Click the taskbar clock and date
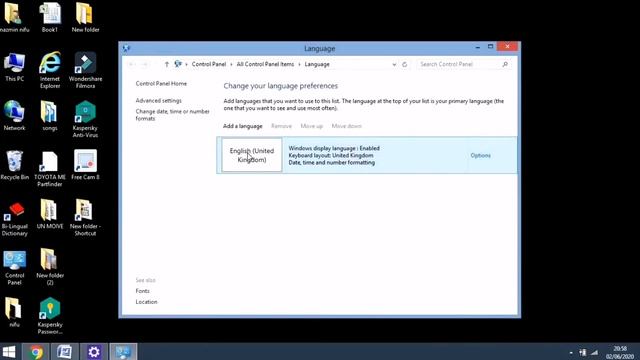The image size is (640, 360). coord(620,352)
